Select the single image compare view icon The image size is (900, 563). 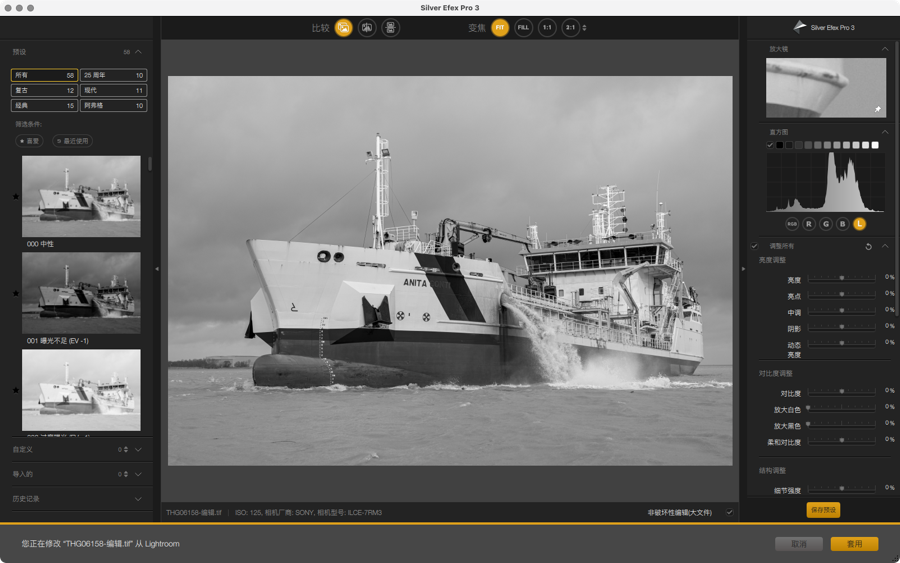point(343,28)
